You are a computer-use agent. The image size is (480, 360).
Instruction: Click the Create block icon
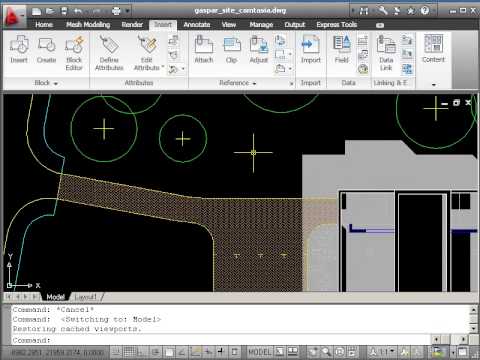click(x=46, y=45)
